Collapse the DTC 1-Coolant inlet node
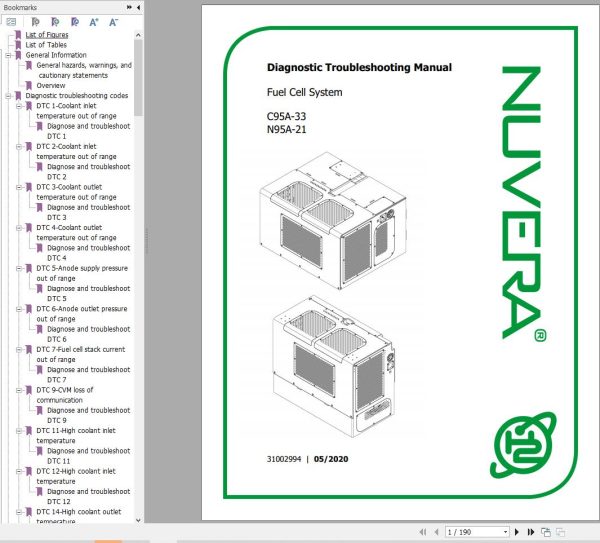600x543 pixels. click(18, 106)
